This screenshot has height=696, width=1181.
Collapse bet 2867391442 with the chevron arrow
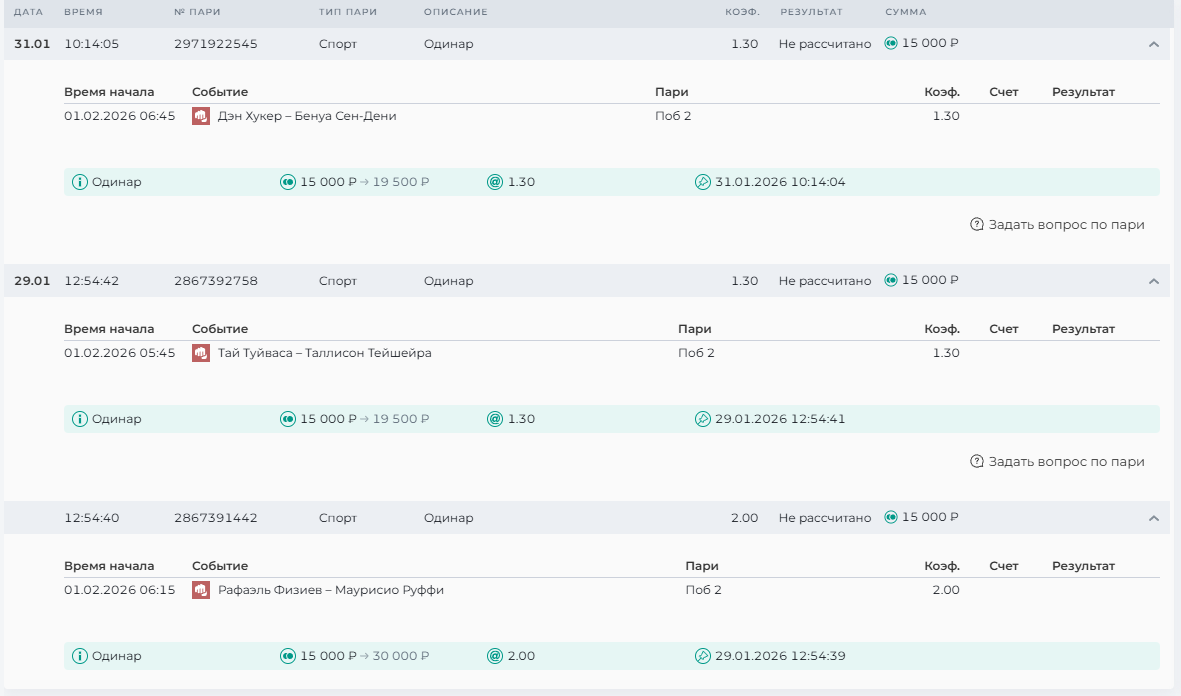[x=1153, y=518]
